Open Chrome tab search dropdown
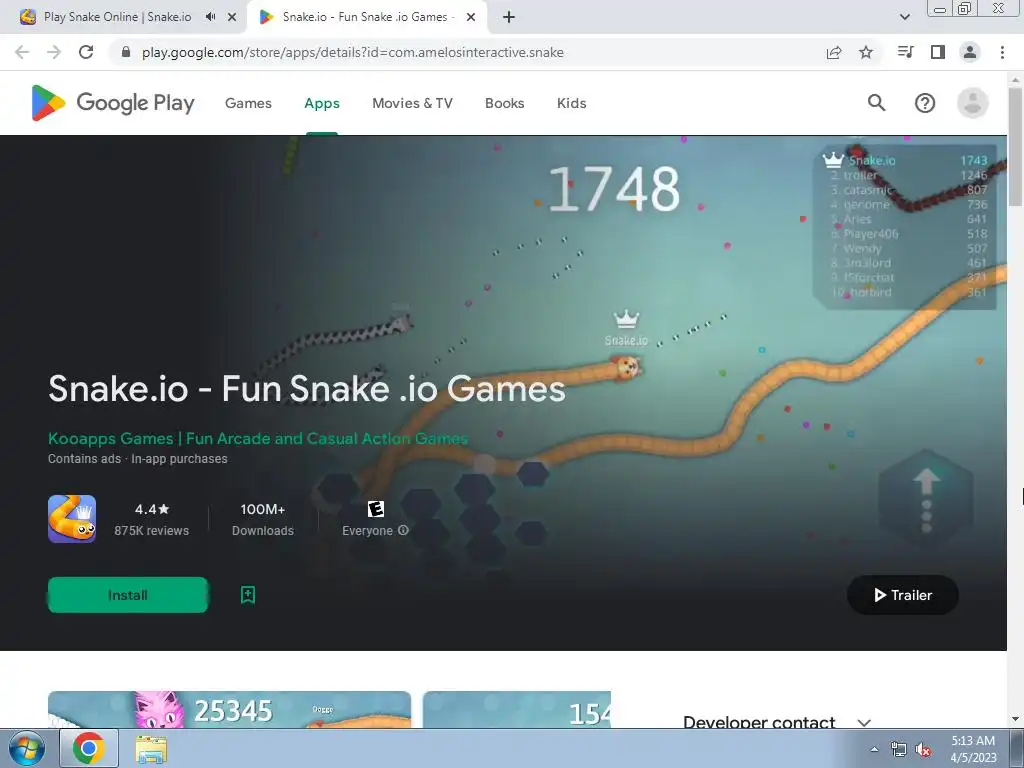The height and width of the screenshot is (768, 1024). tap(904, 17)
